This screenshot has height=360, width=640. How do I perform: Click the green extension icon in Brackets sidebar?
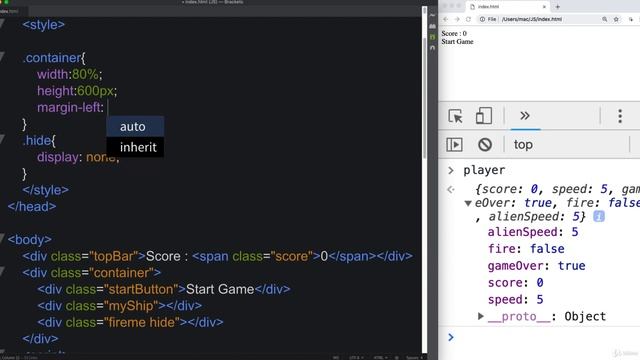coord(432,37)
